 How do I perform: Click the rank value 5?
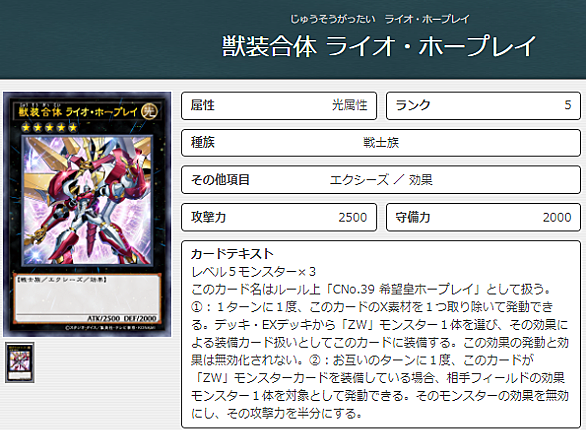click(x=568, y=105)
